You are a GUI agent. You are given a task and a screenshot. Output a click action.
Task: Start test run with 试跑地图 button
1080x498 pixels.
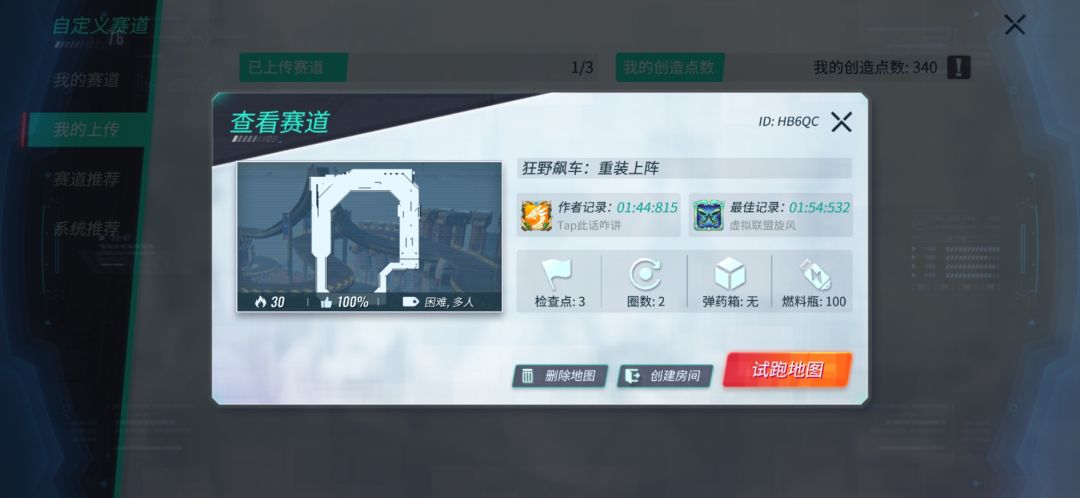(x=787, y=370)
